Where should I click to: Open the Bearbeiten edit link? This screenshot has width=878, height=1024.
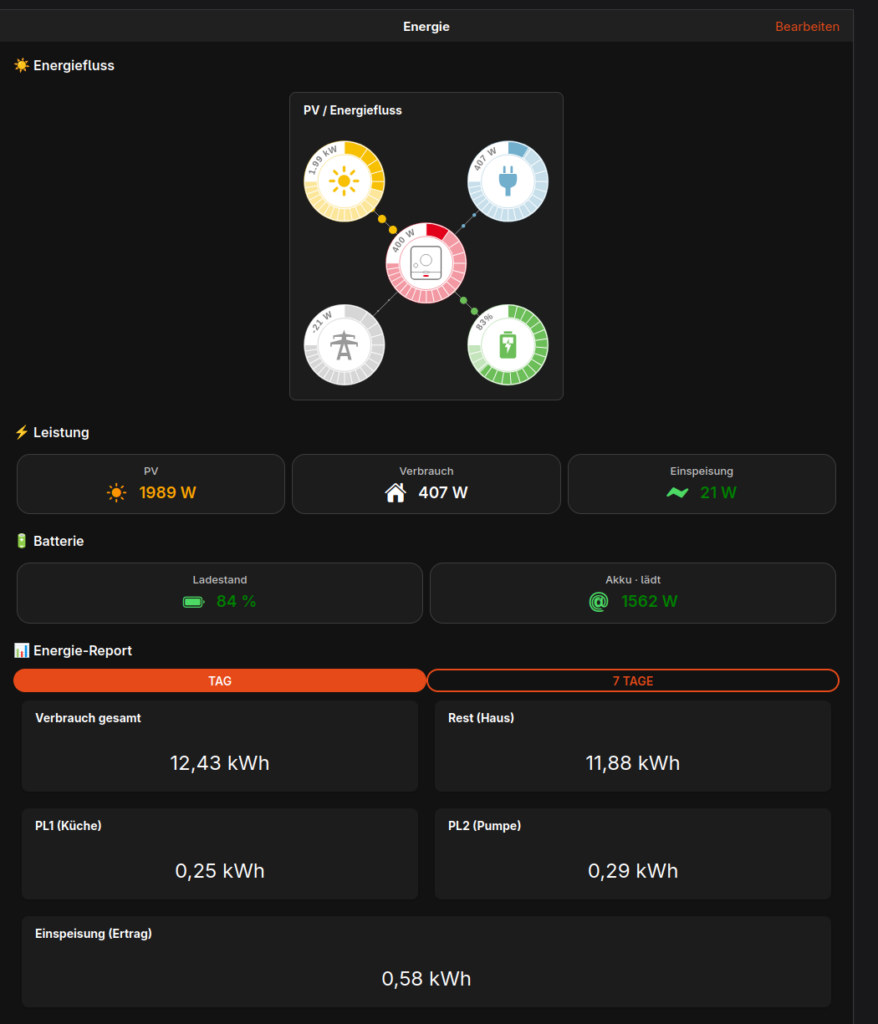(807, 27)
